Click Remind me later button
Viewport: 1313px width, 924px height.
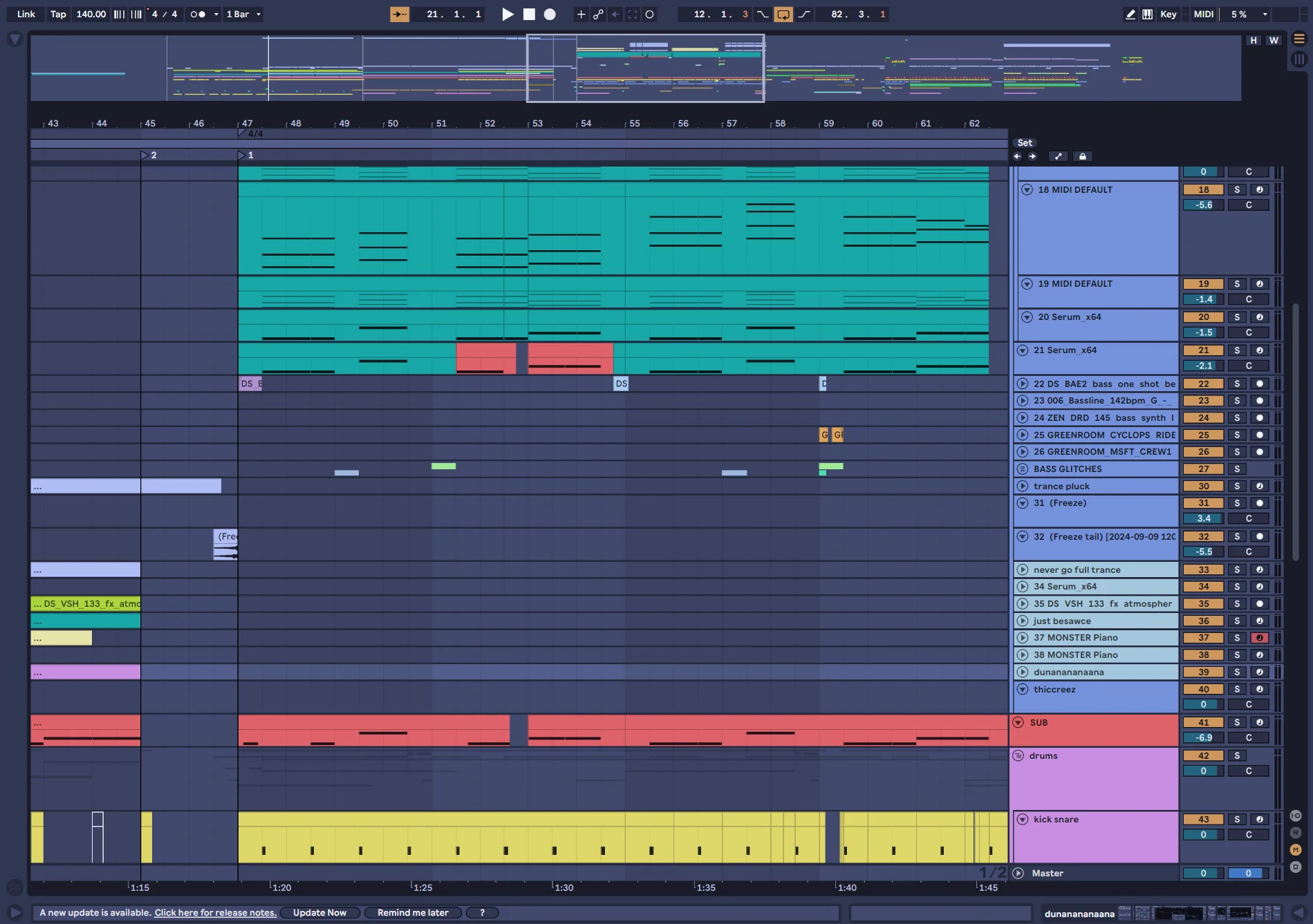pos(413,912)
